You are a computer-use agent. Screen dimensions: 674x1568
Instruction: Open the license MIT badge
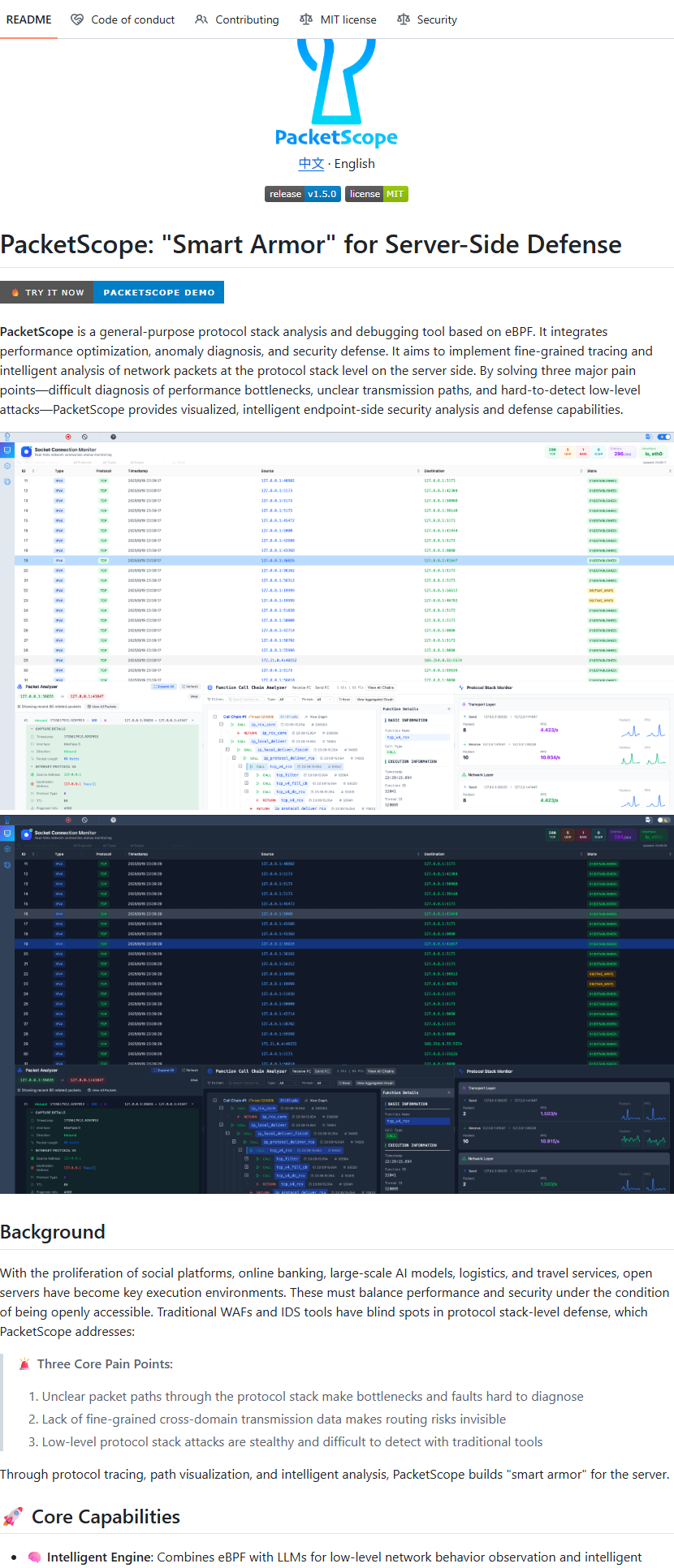377,194
